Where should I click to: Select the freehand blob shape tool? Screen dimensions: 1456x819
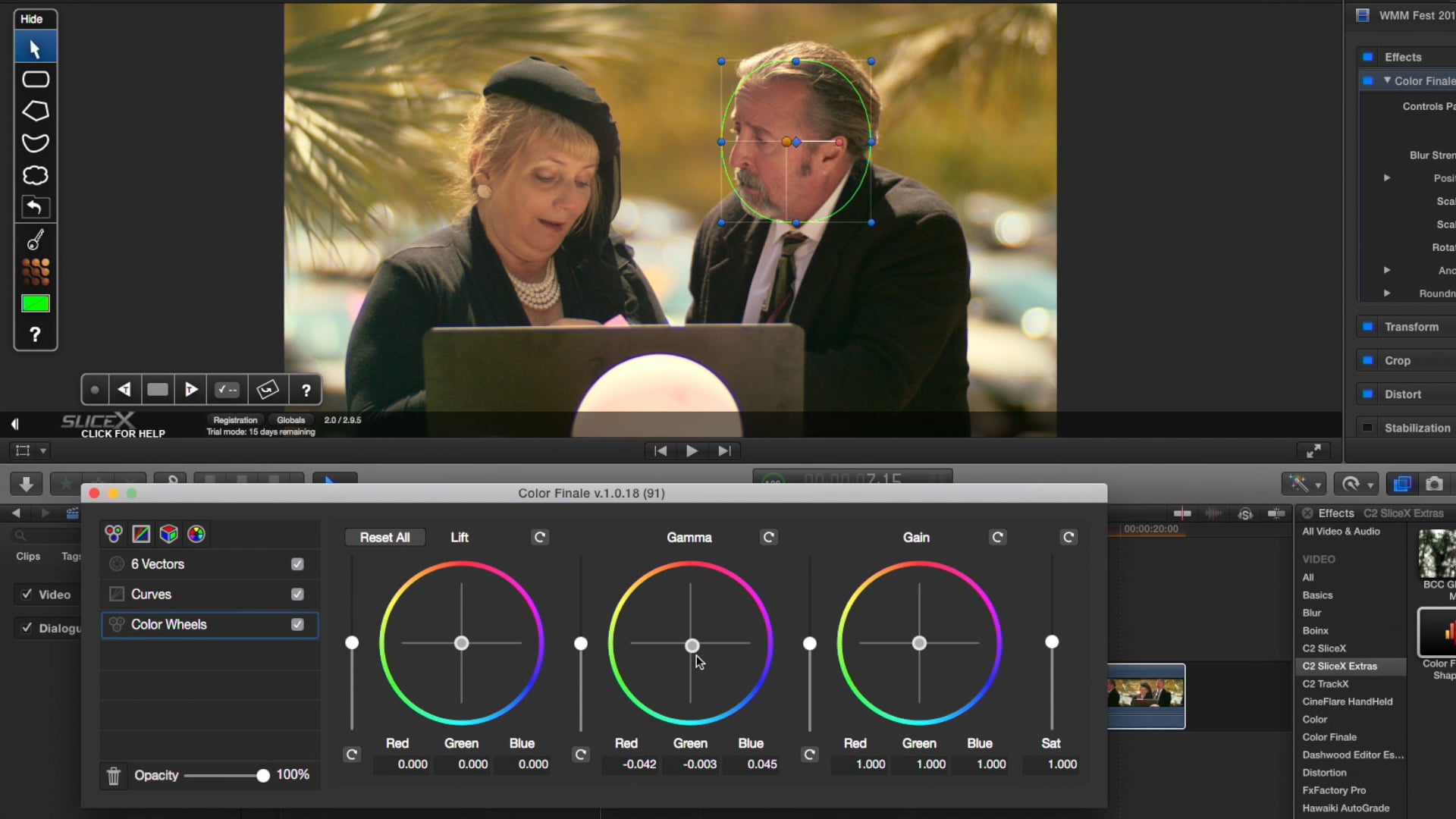click(35, 175)
